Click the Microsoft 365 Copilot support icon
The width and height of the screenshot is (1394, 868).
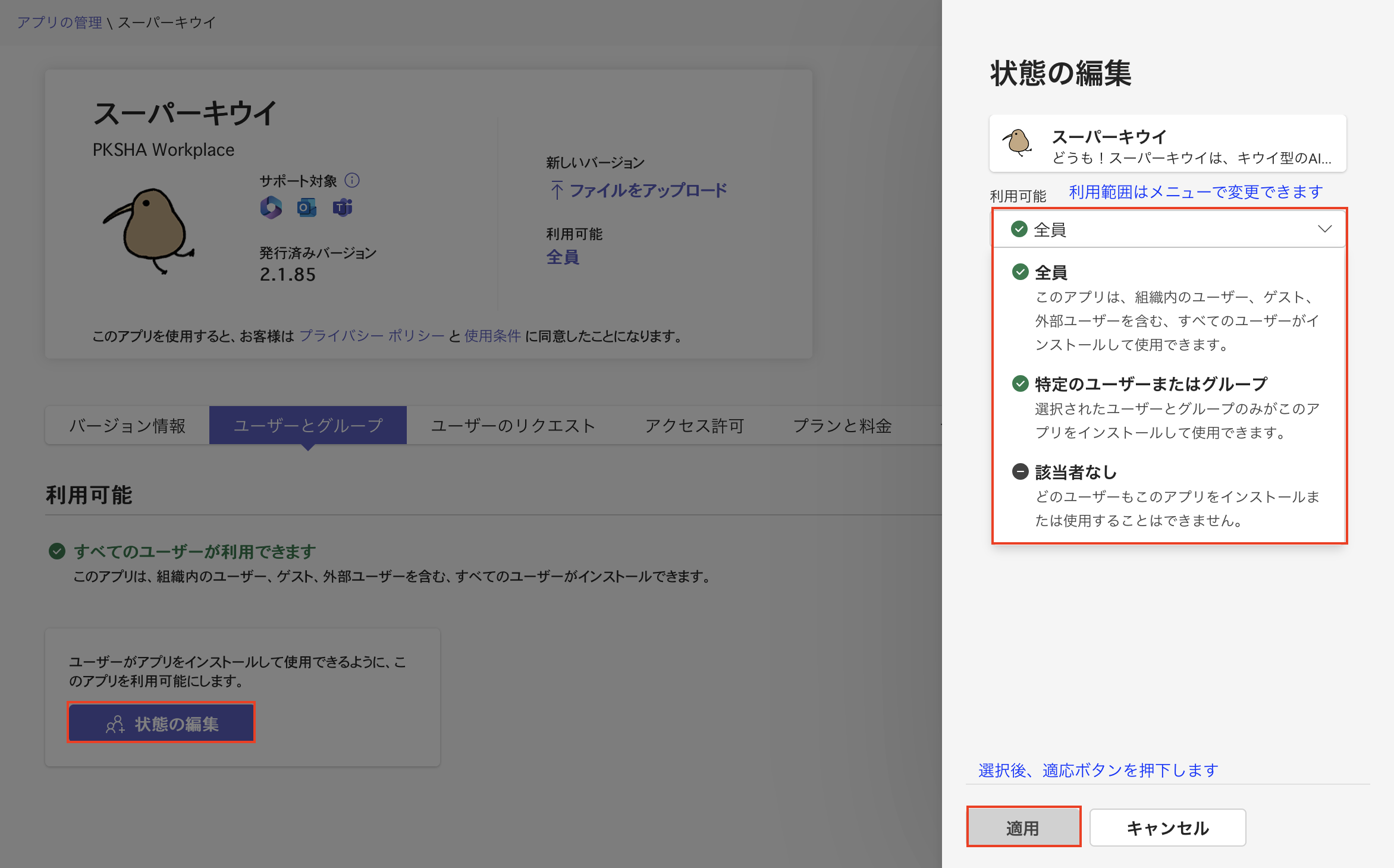271,207
